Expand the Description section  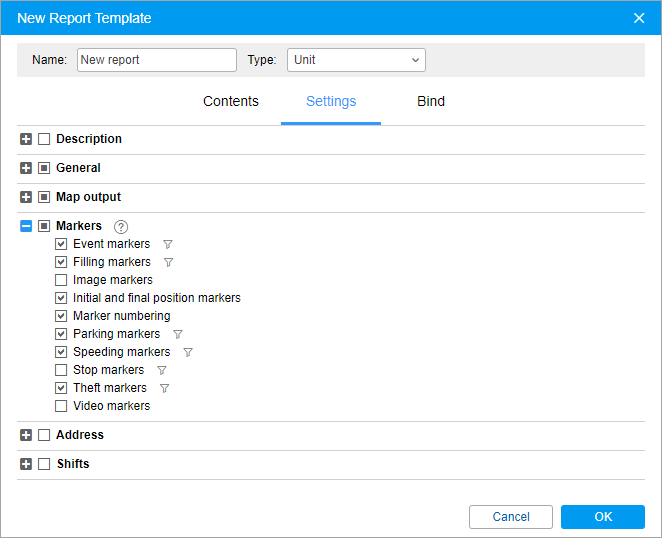pos(26,139)
